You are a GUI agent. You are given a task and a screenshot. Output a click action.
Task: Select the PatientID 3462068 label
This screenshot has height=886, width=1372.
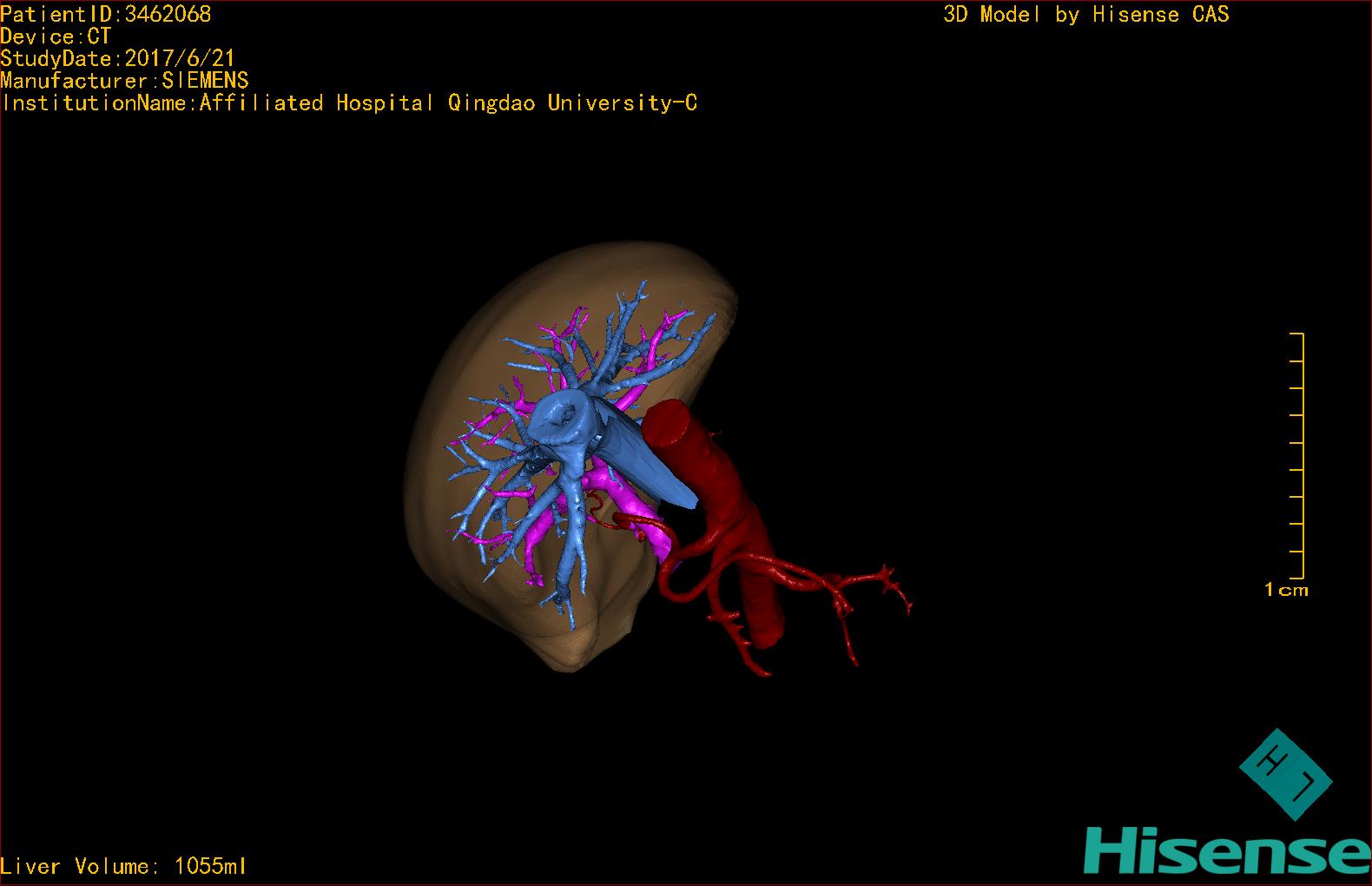coord(106,14)
